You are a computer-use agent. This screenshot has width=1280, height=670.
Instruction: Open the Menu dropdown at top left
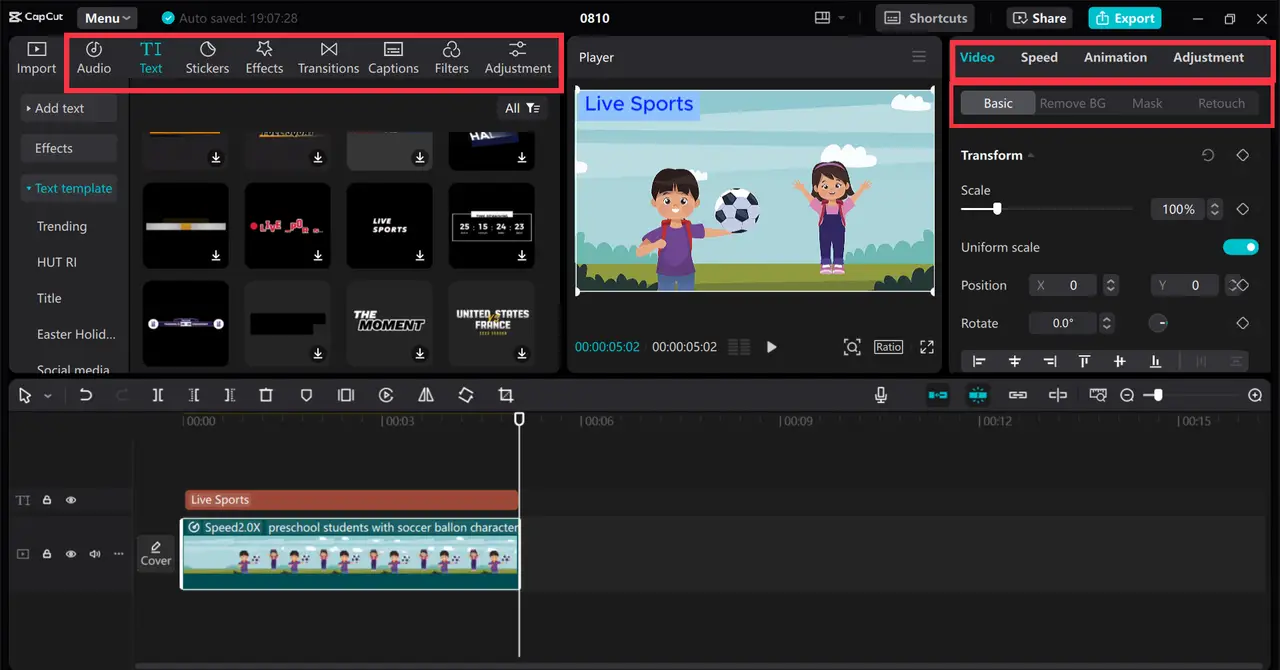pyautogui.click(x=106, y=17)
